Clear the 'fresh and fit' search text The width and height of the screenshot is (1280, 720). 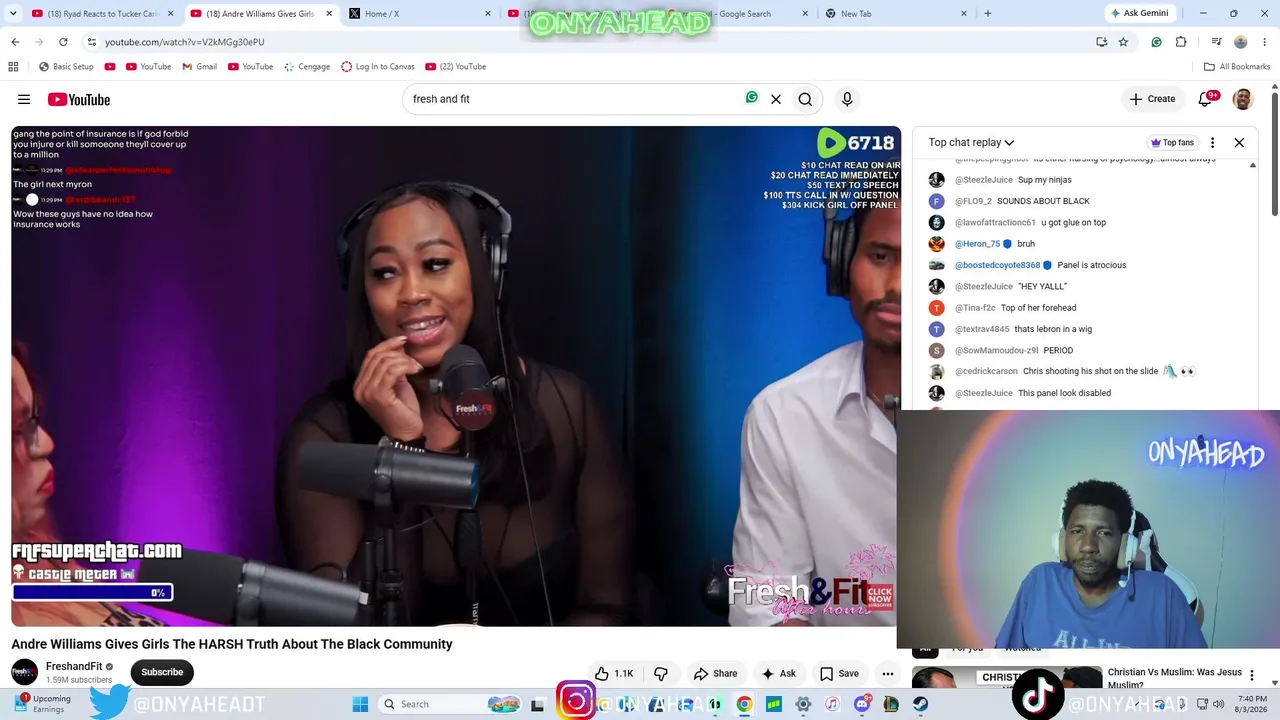point(776,99)
